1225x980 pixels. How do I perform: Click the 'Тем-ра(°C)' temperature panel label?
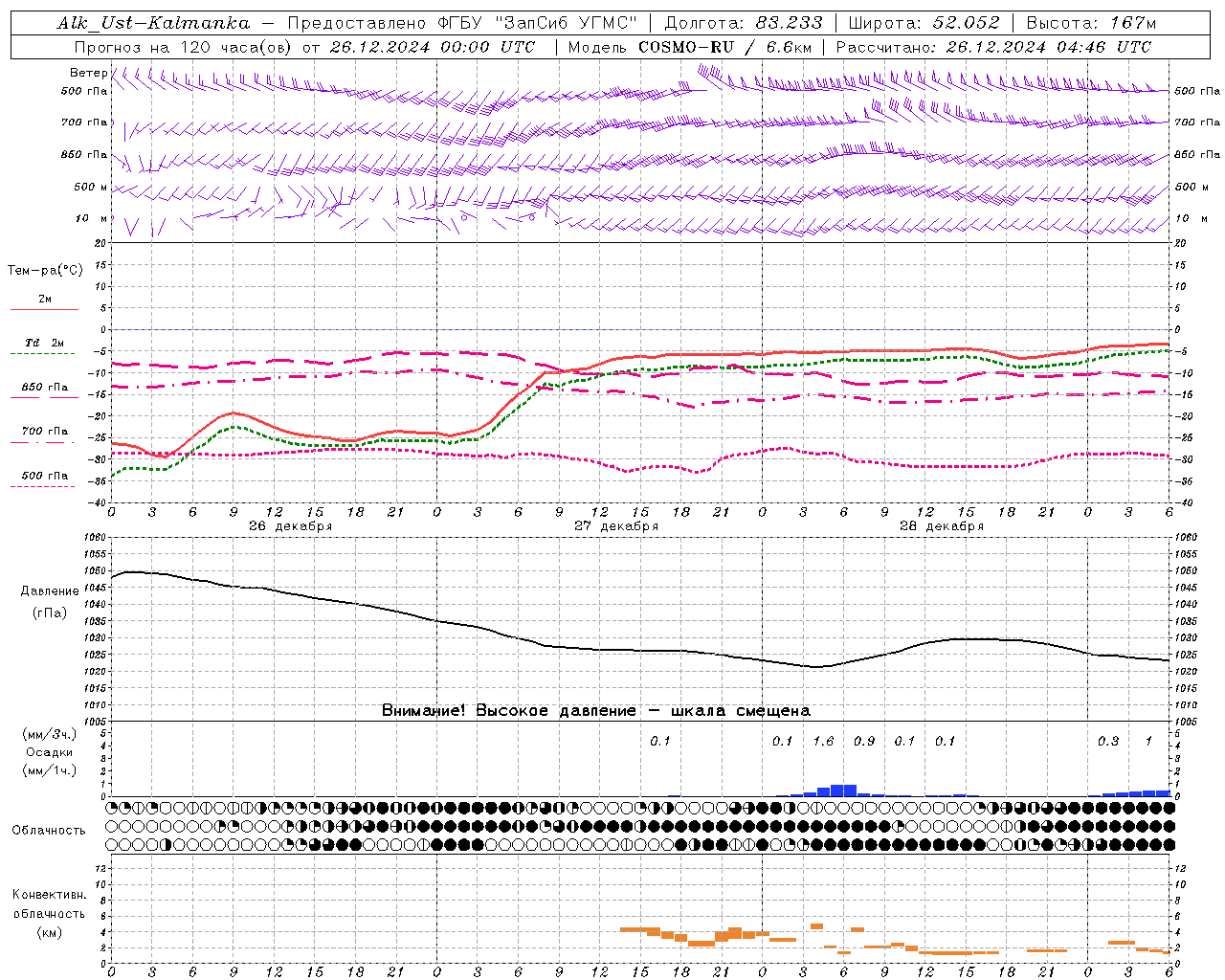point(45,271)
